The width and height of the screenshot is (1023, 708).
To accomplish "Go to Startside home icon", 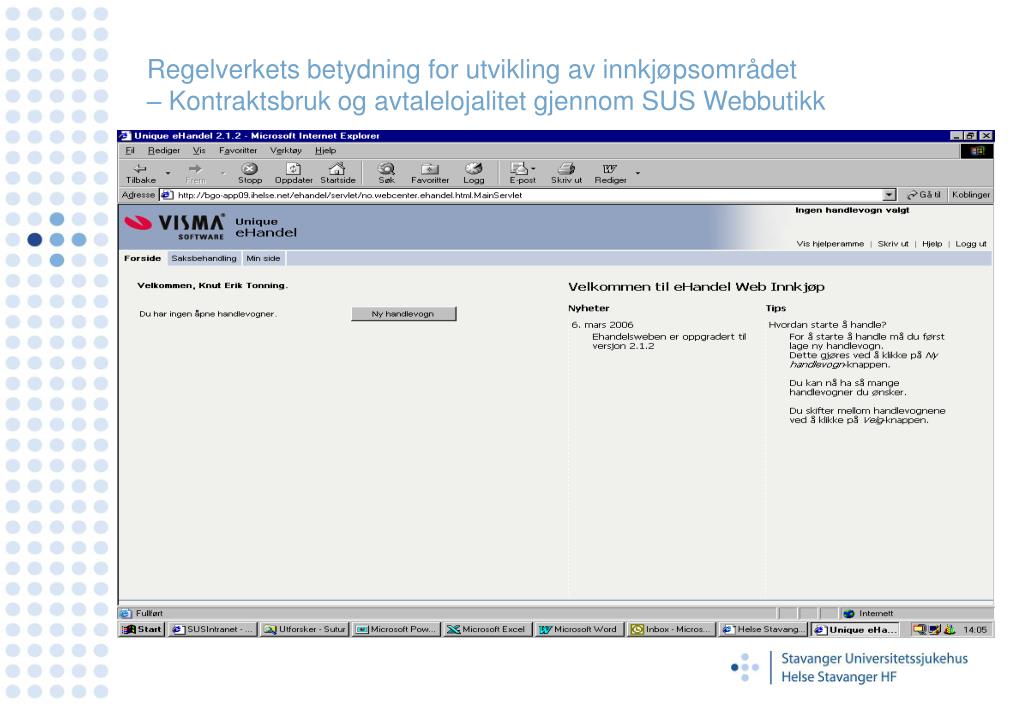I will [337, 169].
